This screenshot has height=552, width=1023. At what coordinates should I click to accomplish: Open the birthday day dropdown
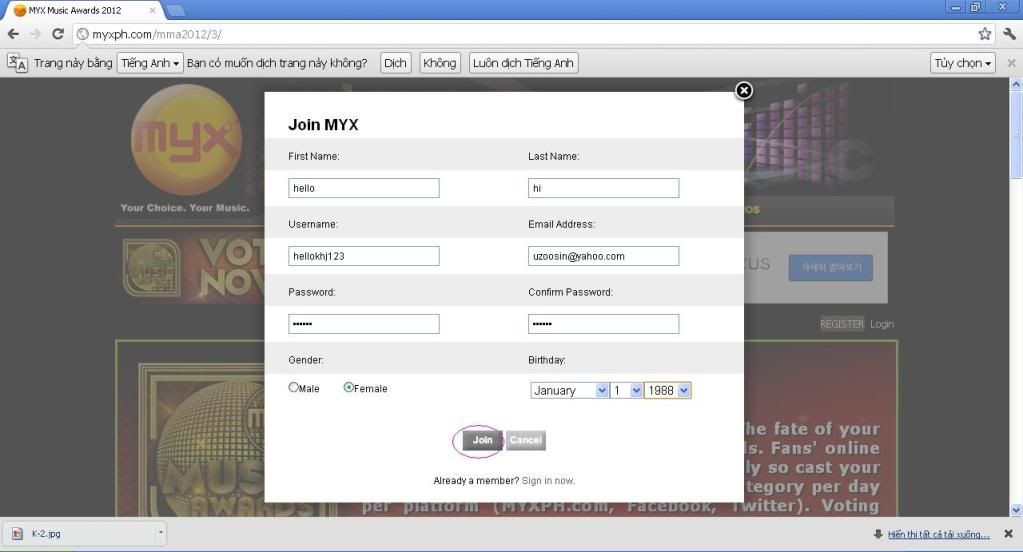point(626,390)
